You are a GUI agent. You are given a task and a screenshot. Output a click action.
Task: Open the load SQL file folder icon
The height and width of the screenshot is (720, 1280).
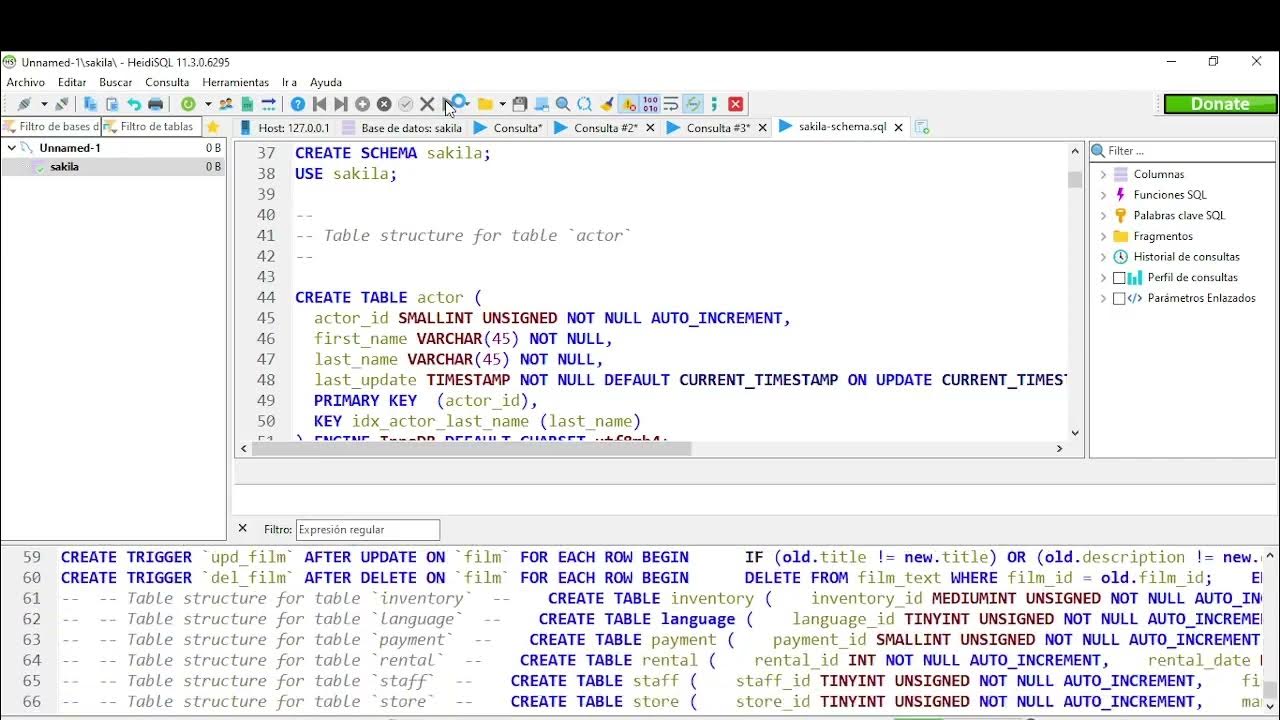pos(486,104)
